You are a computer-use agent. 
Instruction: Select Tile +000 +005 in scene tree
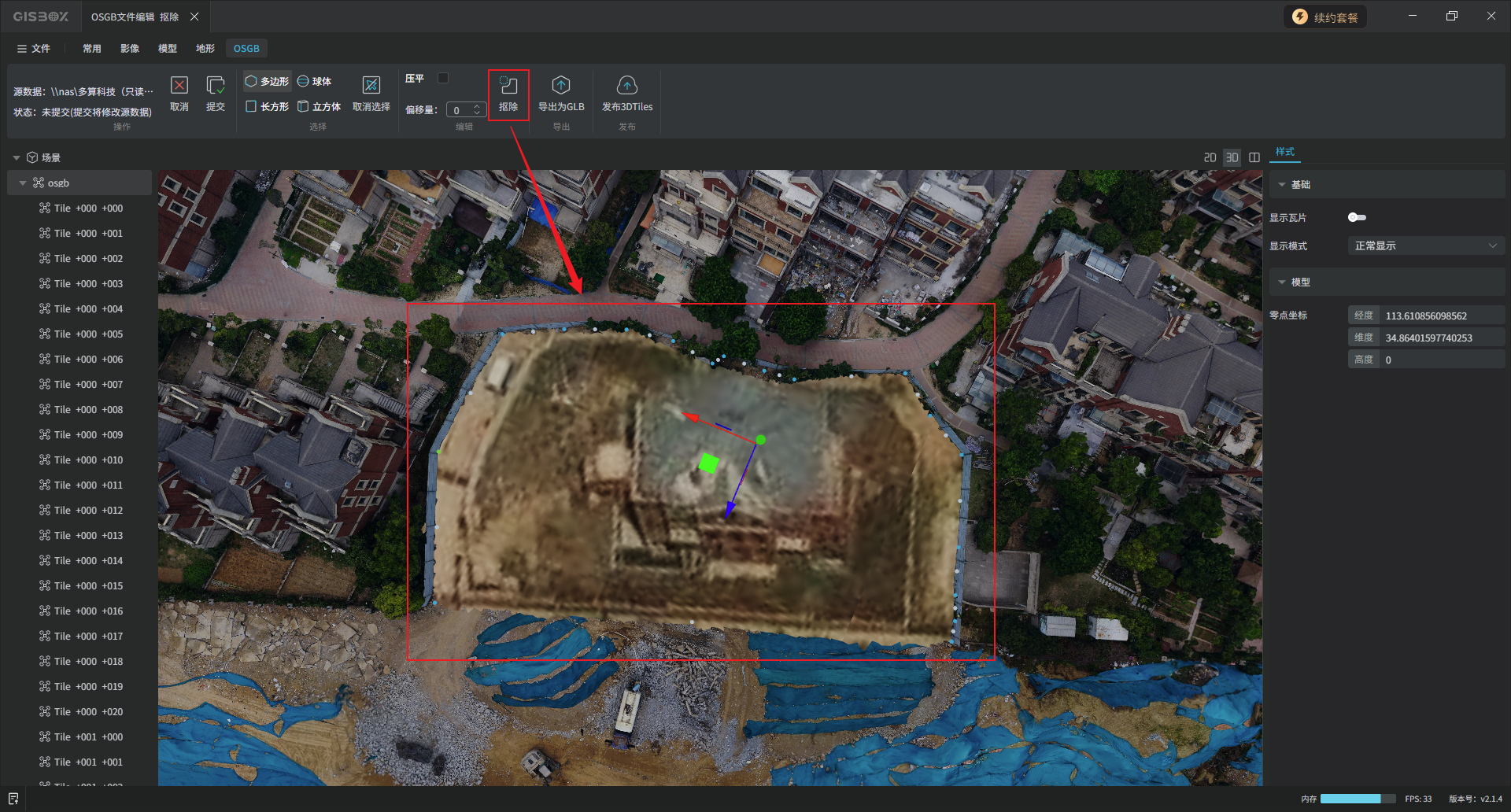[x=88, y=334]
